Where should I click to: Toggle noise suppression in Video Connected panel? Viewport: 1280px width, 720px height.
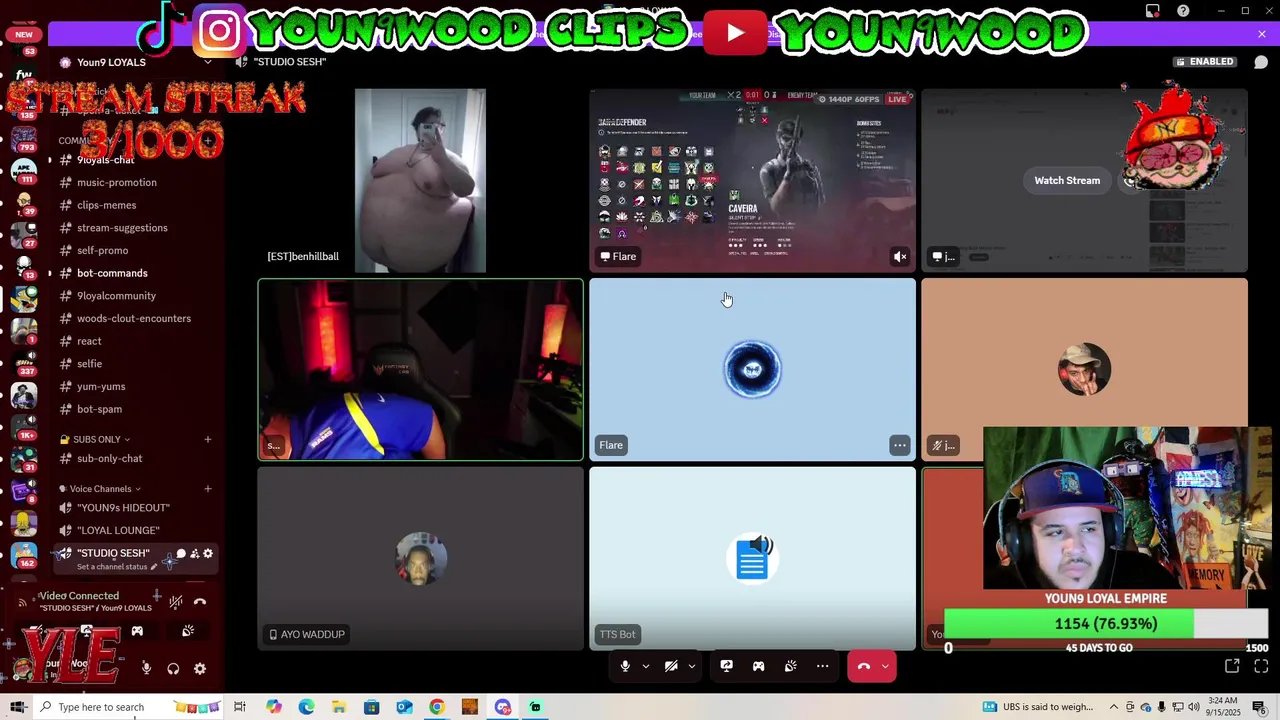coord(176,601)
